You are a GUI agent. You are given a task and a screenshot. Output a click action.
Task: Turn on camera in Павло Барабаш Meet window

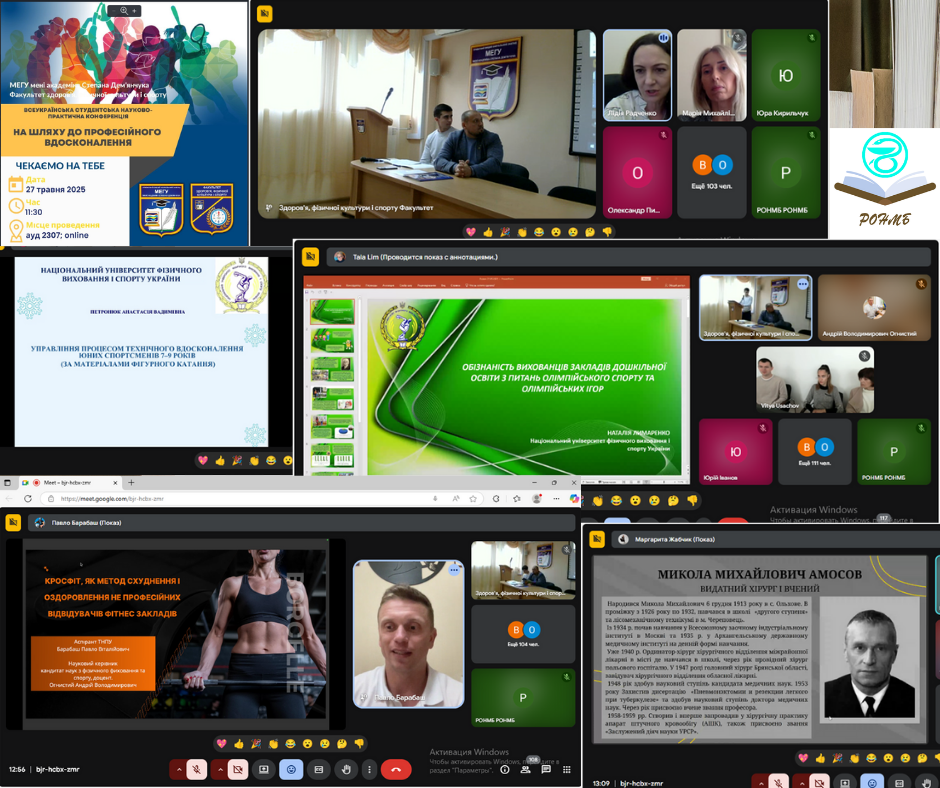[238, 769]
